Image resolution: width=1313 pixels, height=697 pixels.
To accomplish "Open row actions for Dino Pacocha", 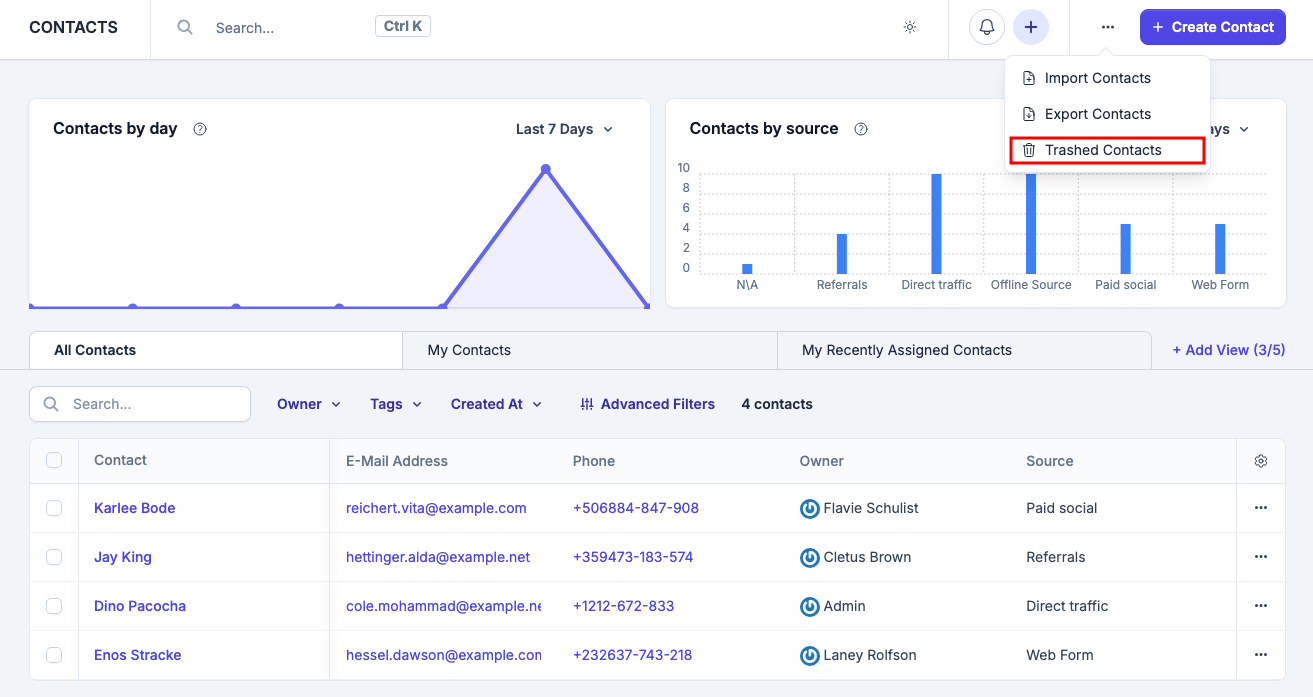I will pyautogui.click(x=1261, y=606).
